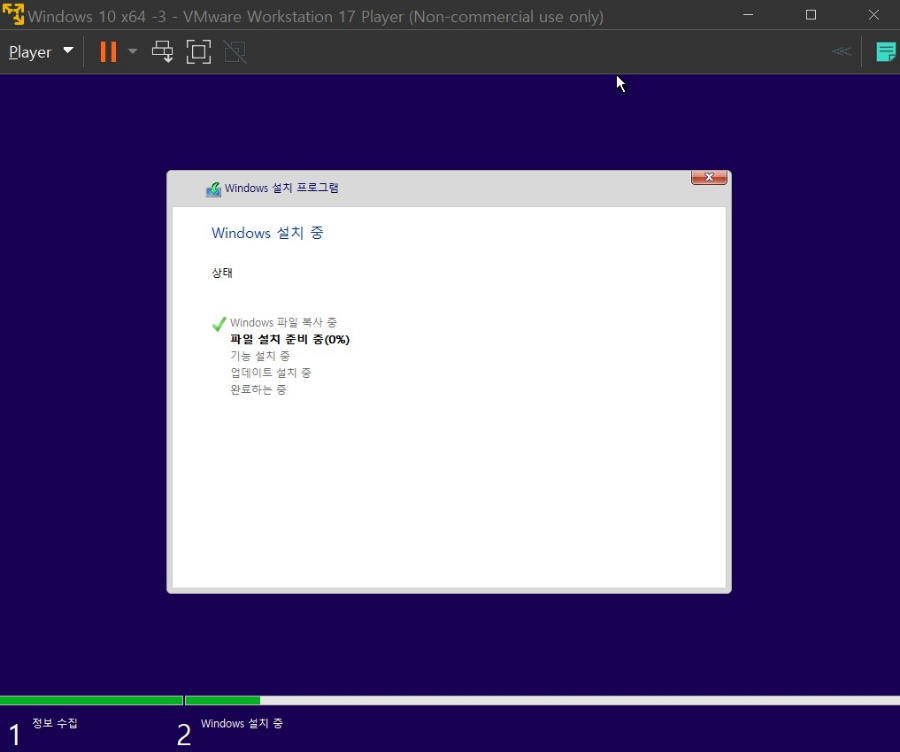
Task: Send Ctrl+Alt+Del to the virtual machine
Action: click(x=162, y=52)
